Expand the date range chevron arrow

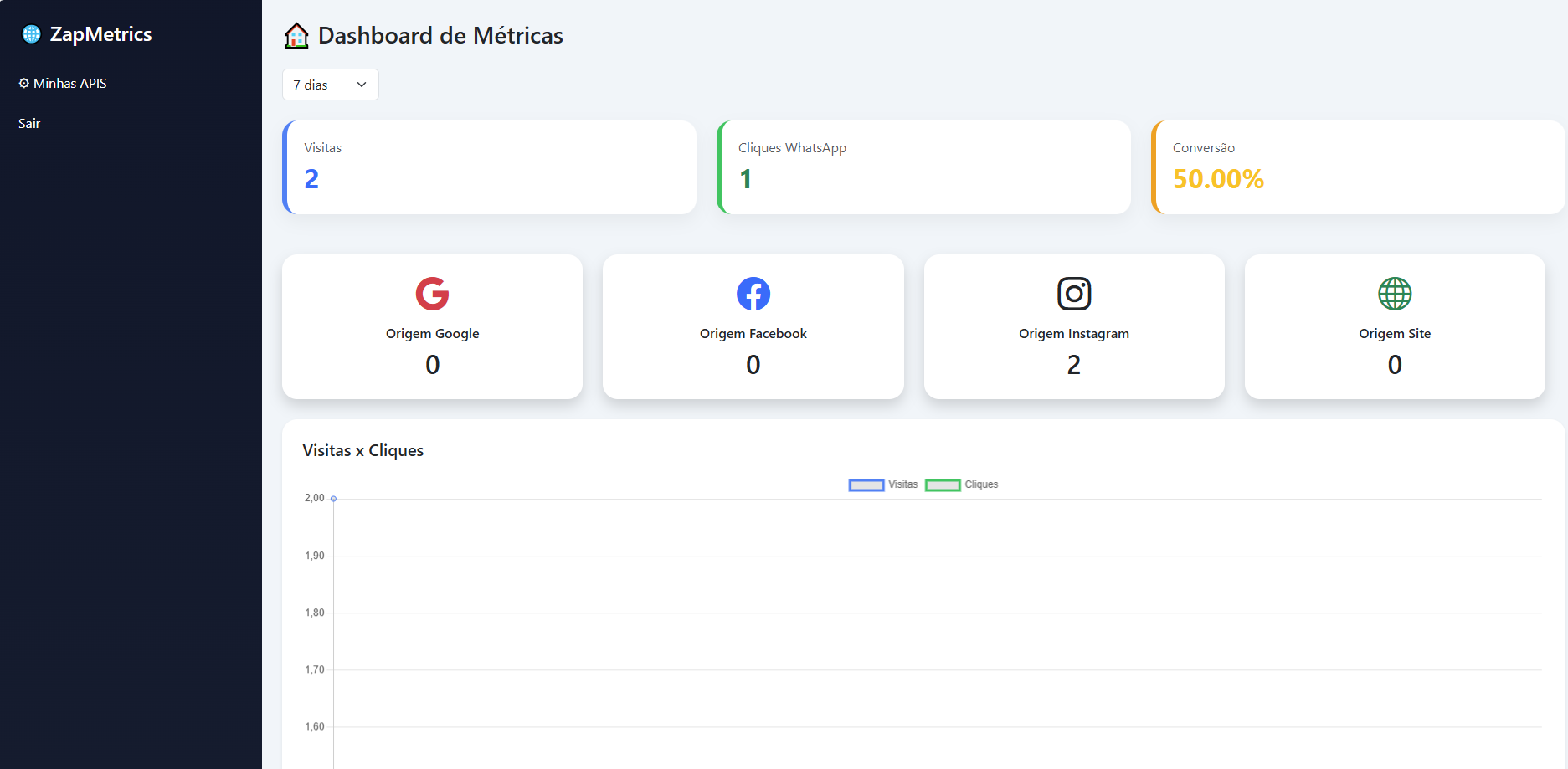tap(361, 85)
